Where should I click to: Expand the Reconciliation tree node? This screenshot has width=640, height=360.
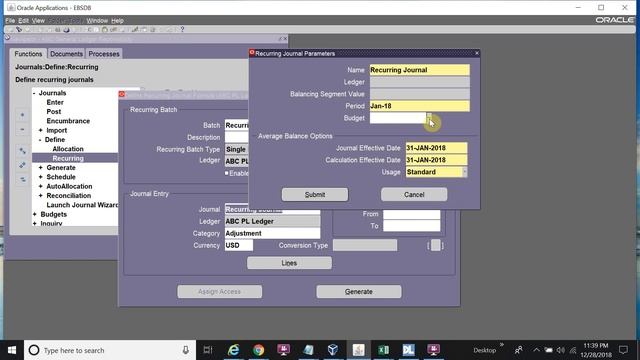[x=40, y=196]
